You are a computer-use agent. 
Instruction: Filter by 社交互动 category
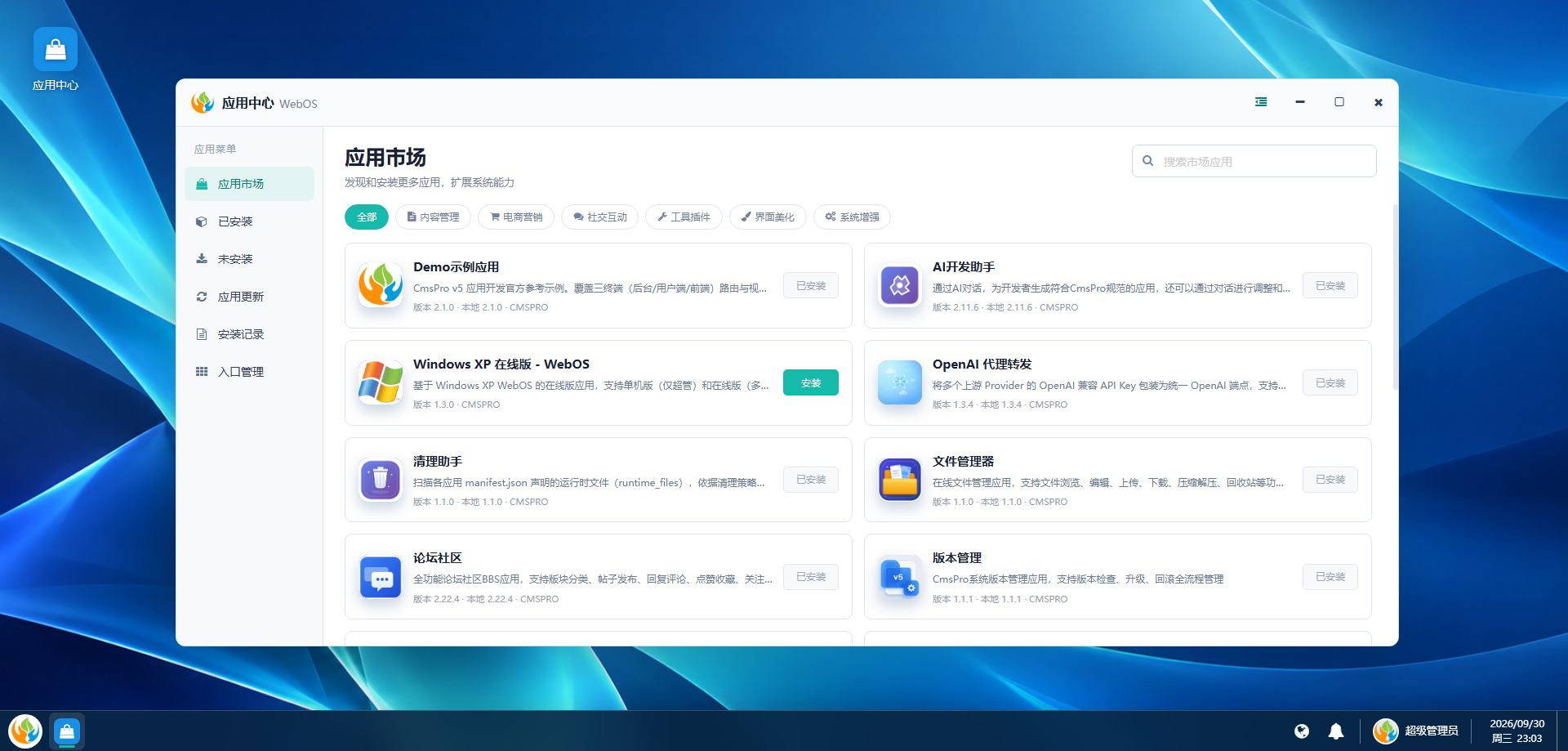point(599,217)
